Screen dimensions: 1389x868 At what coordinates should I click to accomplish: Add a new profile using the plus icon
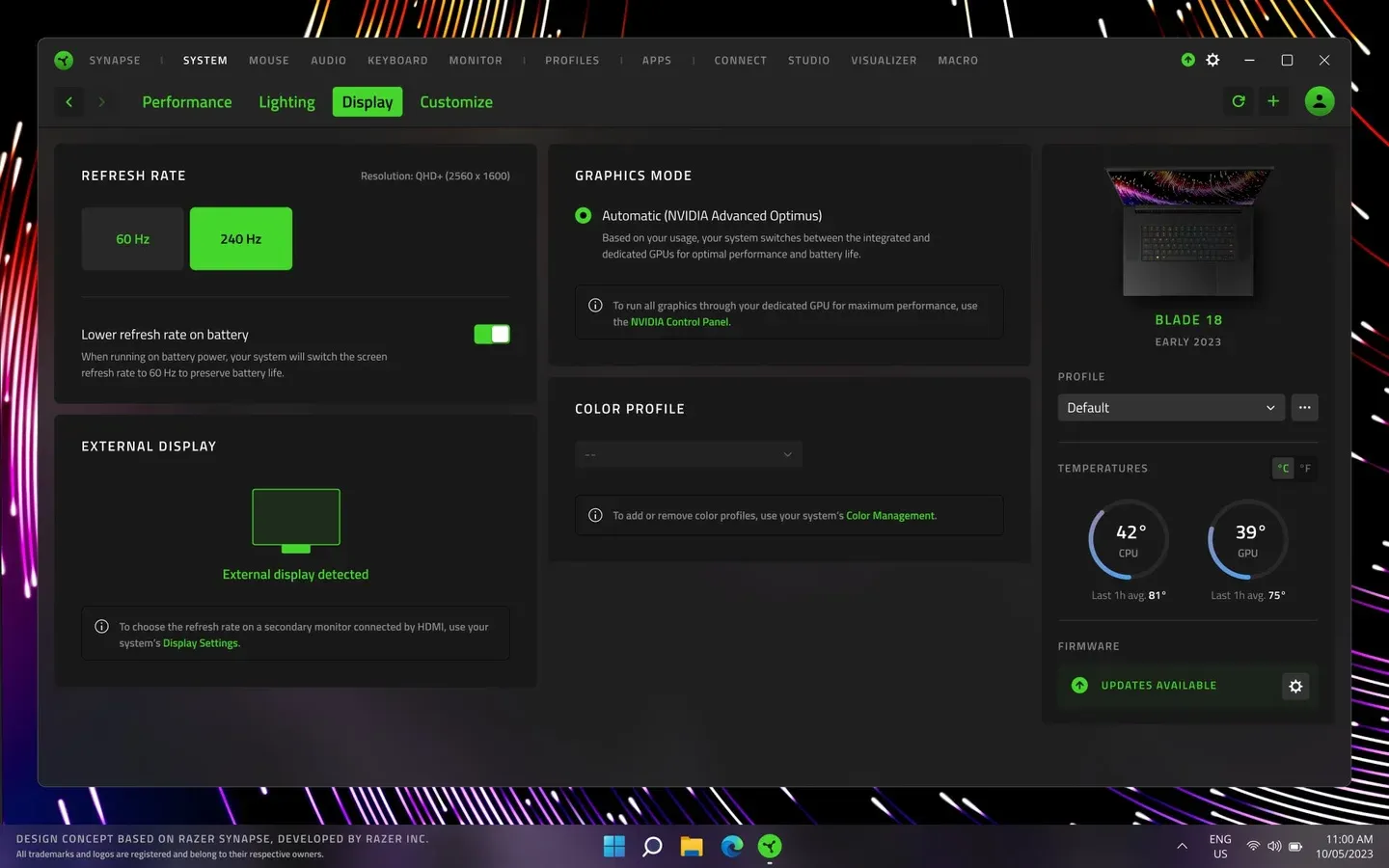pos(1273,100)
